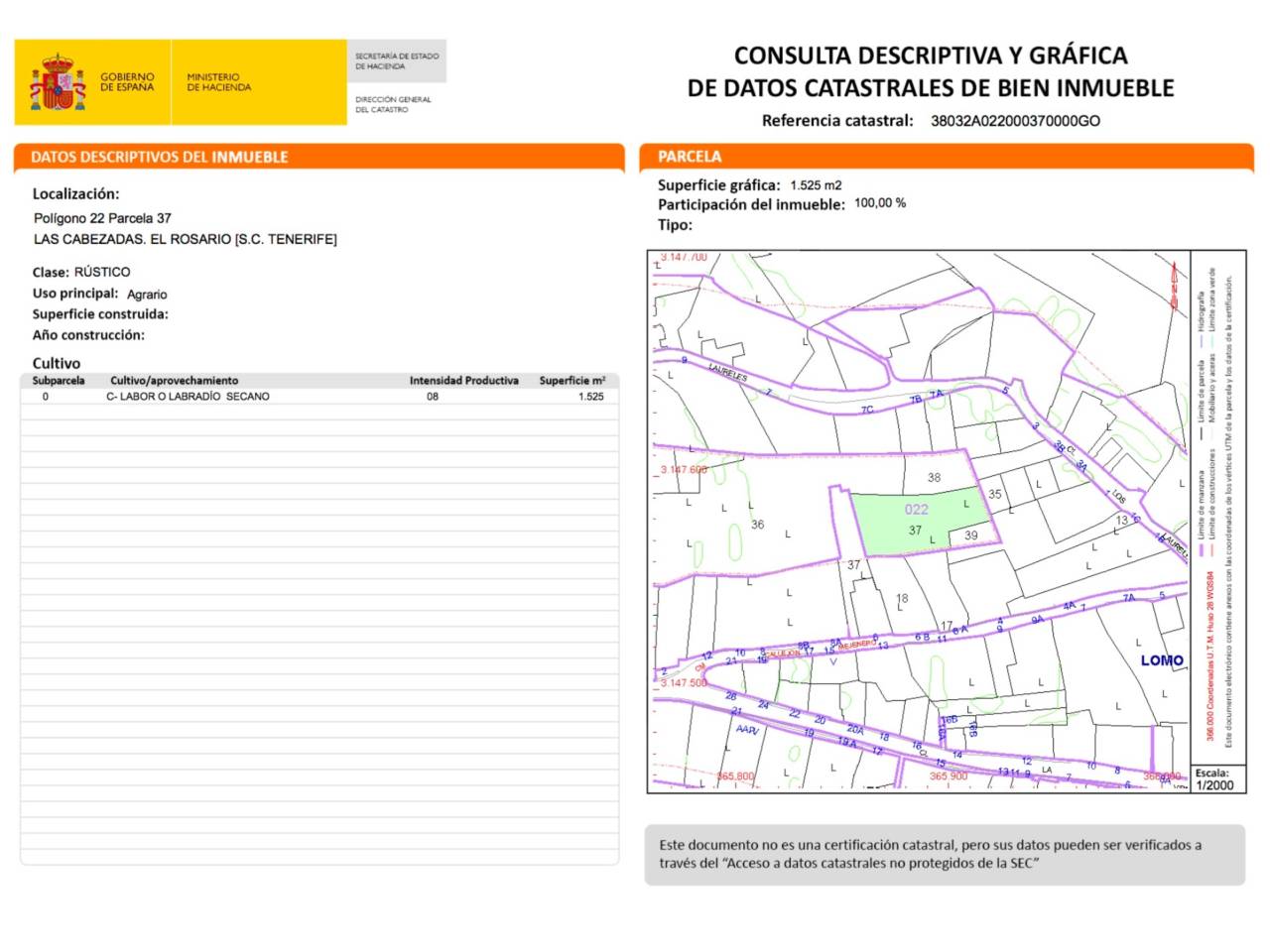Click the Ministerio de Hacienda logo
Image resolution: width=1270 pixels, height=952 pixels.
(218, 82)
